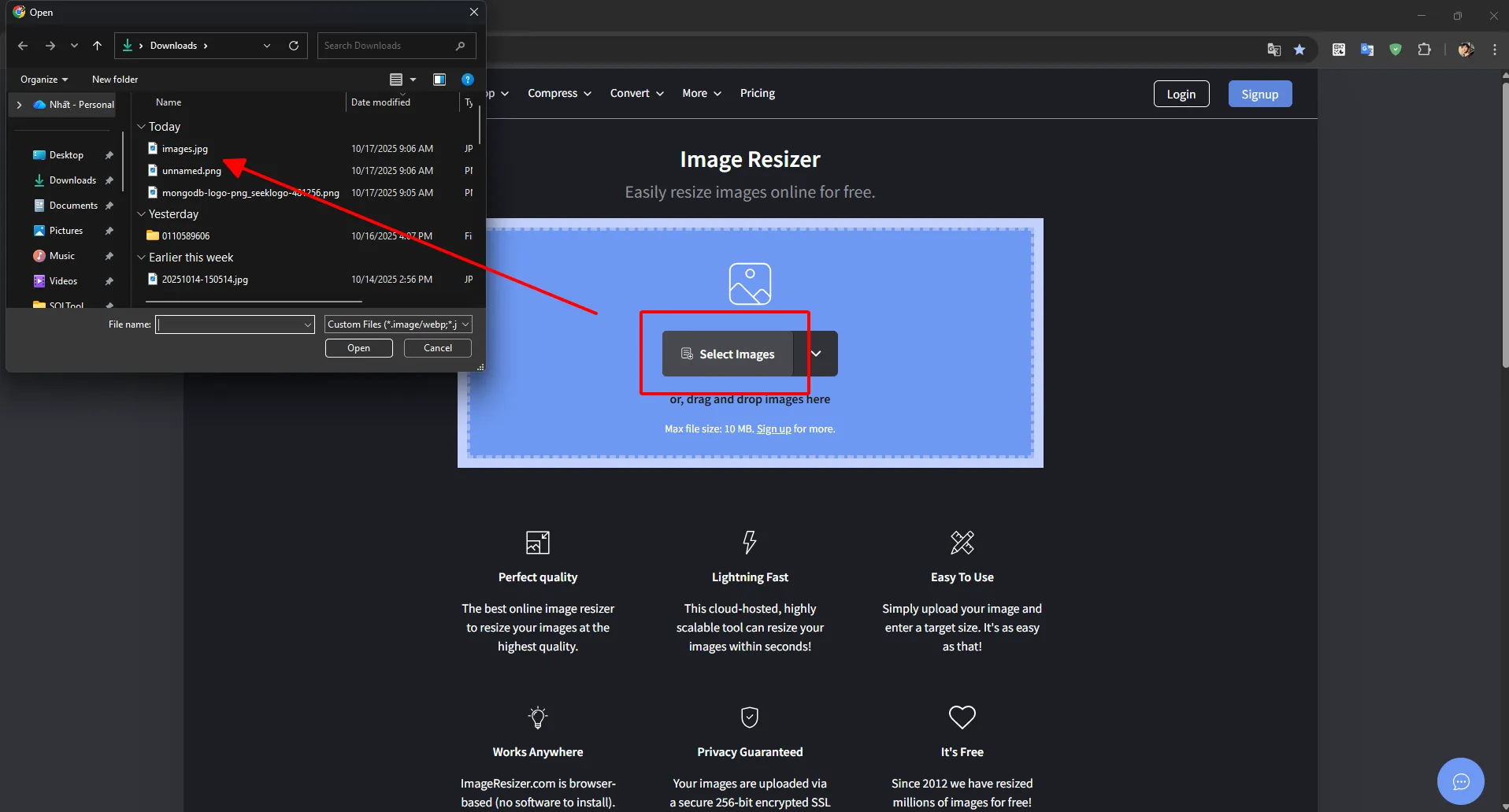Refresh the Downloads folder listing
Screen dimensions: 1509x812
[x=294, y=46]
